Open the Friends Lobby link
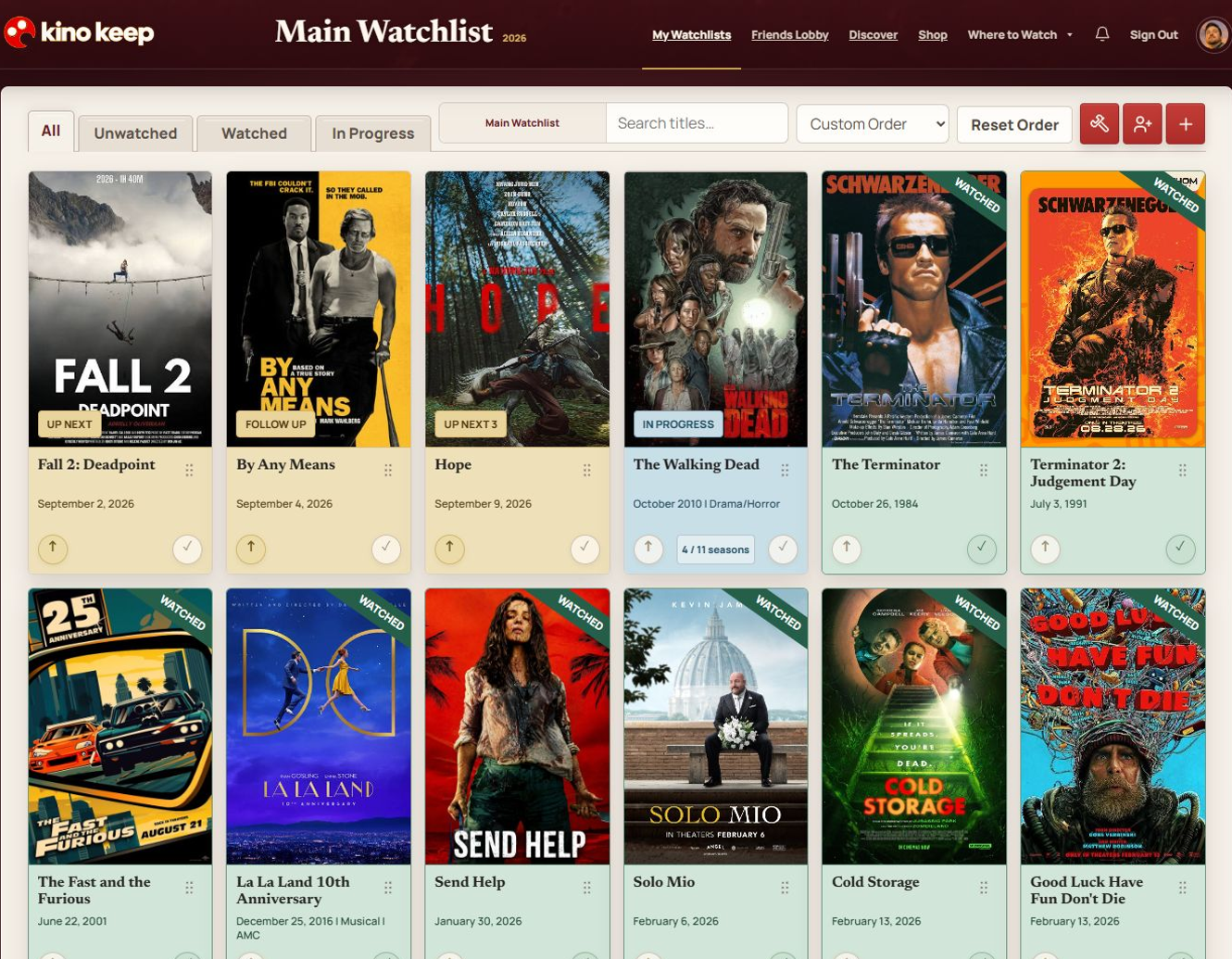Screen dimensions: 1232x959 pyautogui.click(x=790, y=35)
